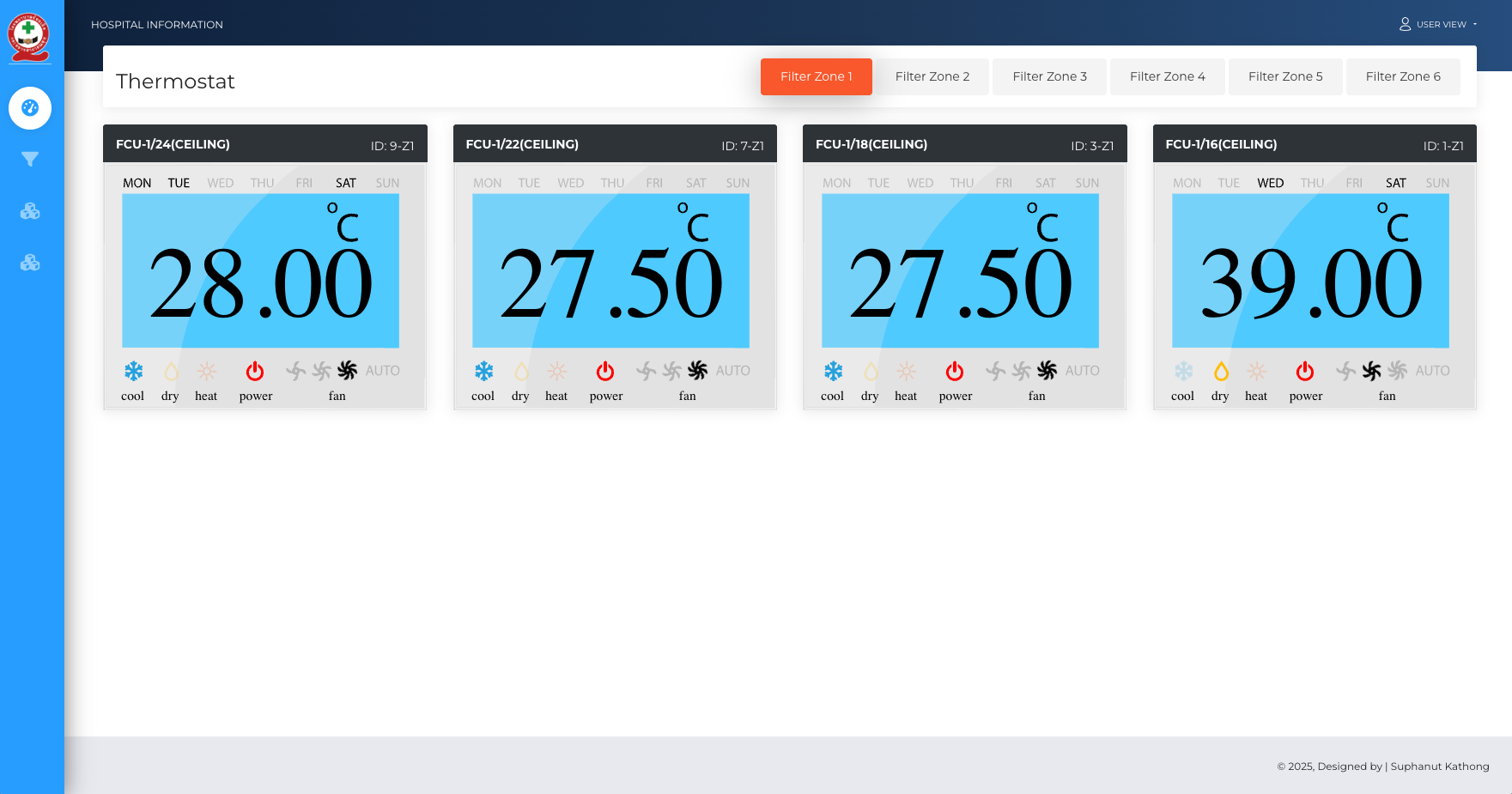Image resolution: width=1512 pixels, height=794 pixels.
Task: Open the USER VIEW dropdown
Action: pos(1437,24)
